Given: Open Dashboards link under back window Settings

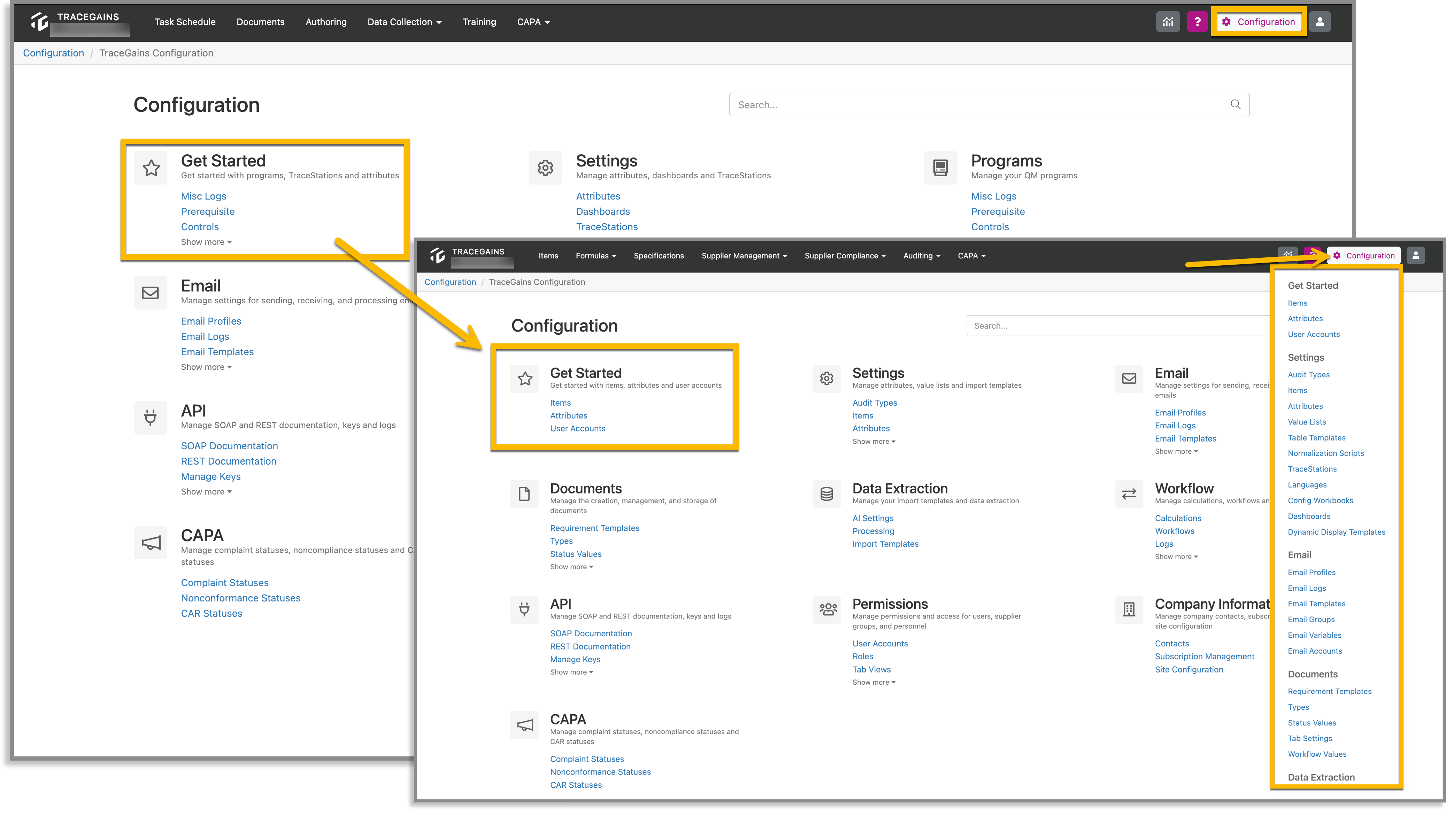Looking at the screenshot, I should [x=602, y=212].
